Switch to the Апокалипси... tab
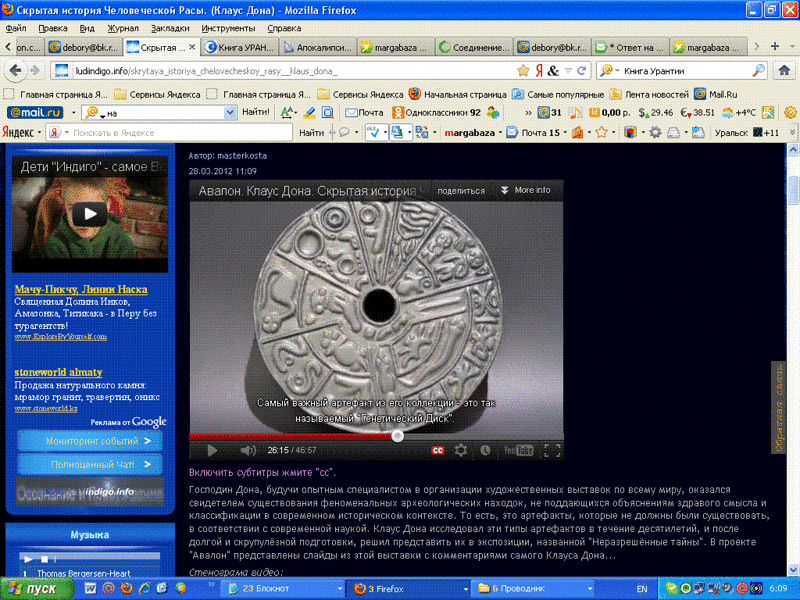800x600 pixels. tap(317, 47)
